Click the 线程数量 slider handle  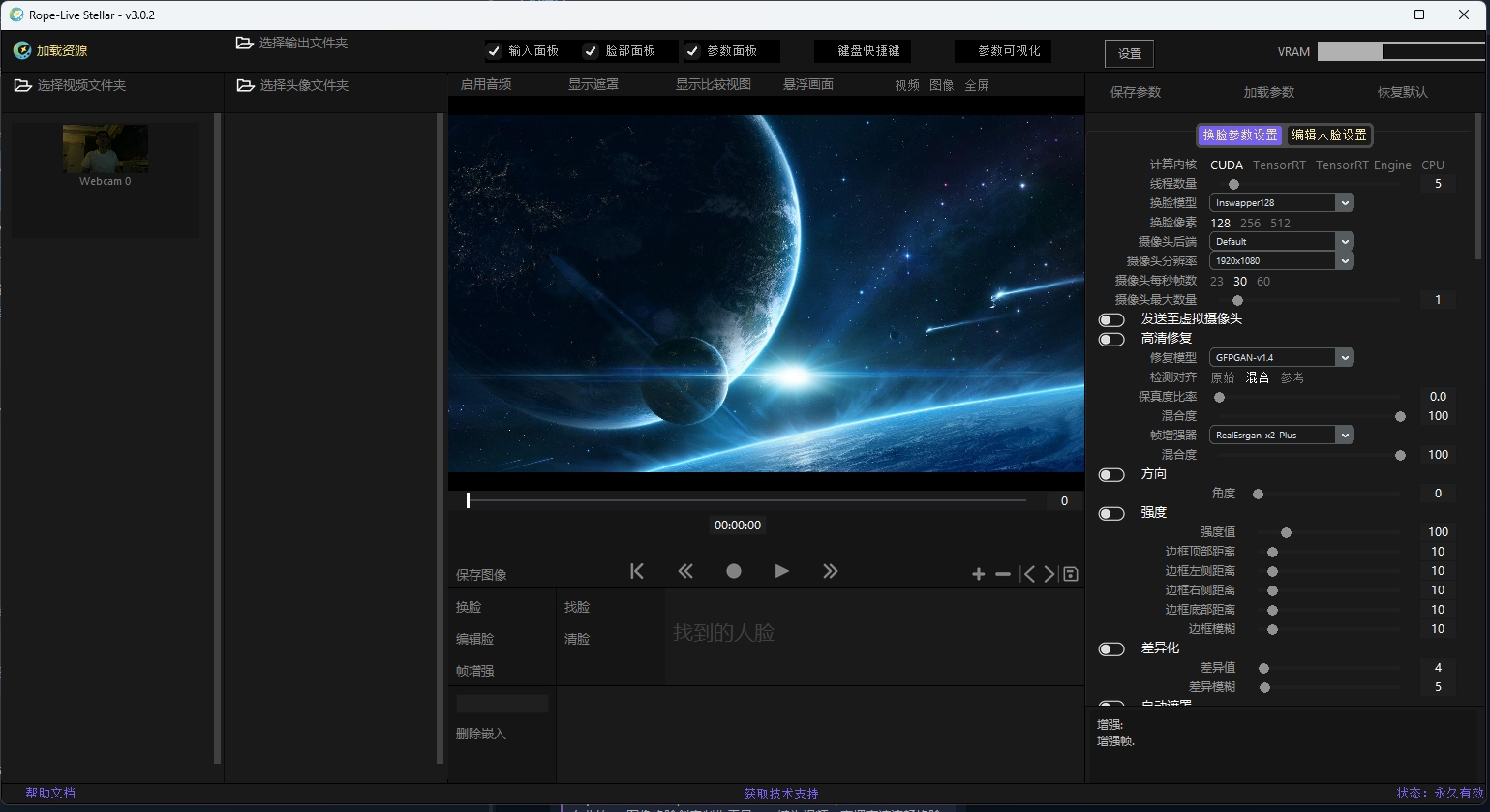pos(1233,184)
